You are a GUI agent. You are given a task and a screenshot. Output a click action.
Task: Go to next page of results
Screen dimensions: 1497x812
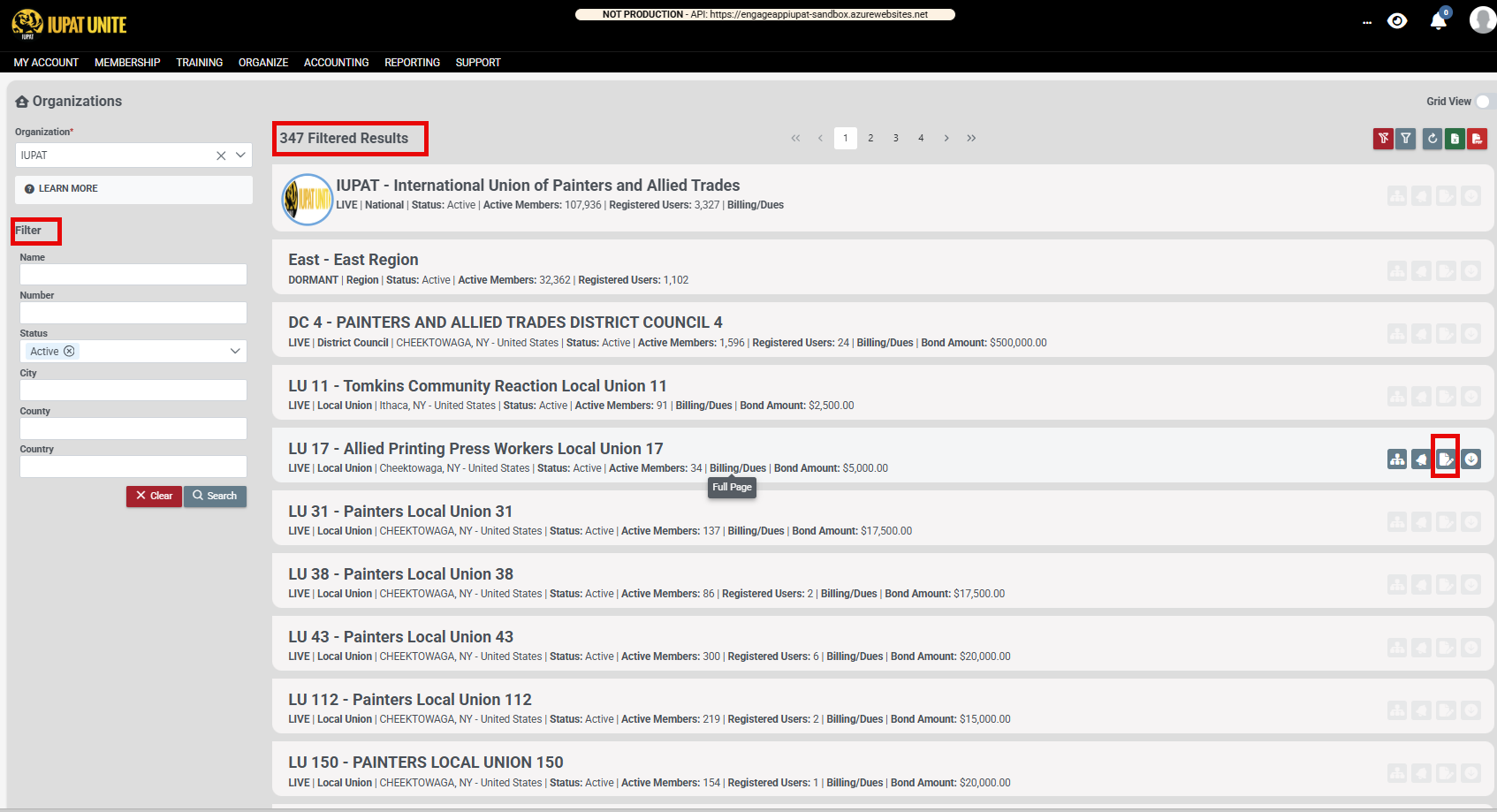click(946, 139)
